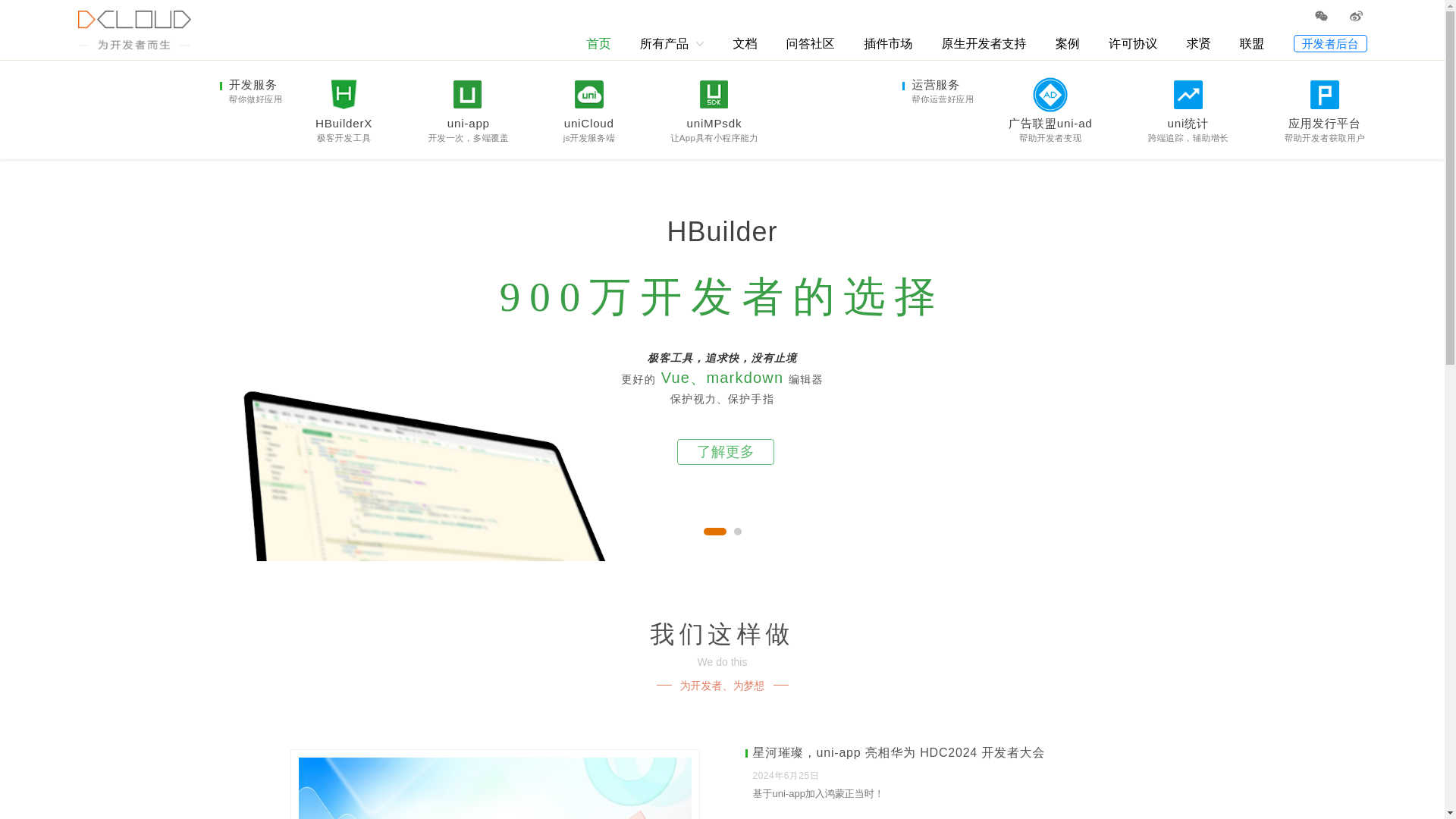Click the 基于uni-app加入鸿蒙正当时 summary text
The height and width of the screenshot is (819, 1456).
point(817,794)
